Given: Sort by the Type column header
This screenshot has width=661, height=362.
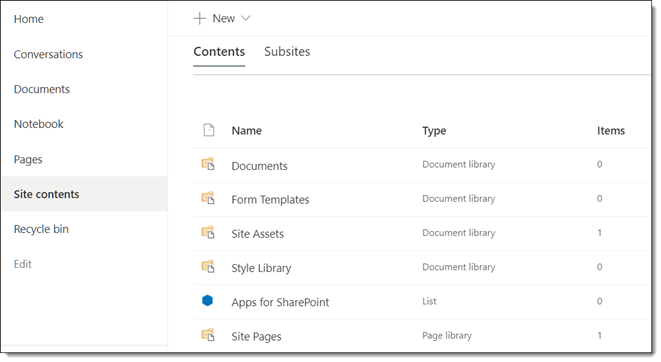Looking at the screenshot, I should pos(434,131).
